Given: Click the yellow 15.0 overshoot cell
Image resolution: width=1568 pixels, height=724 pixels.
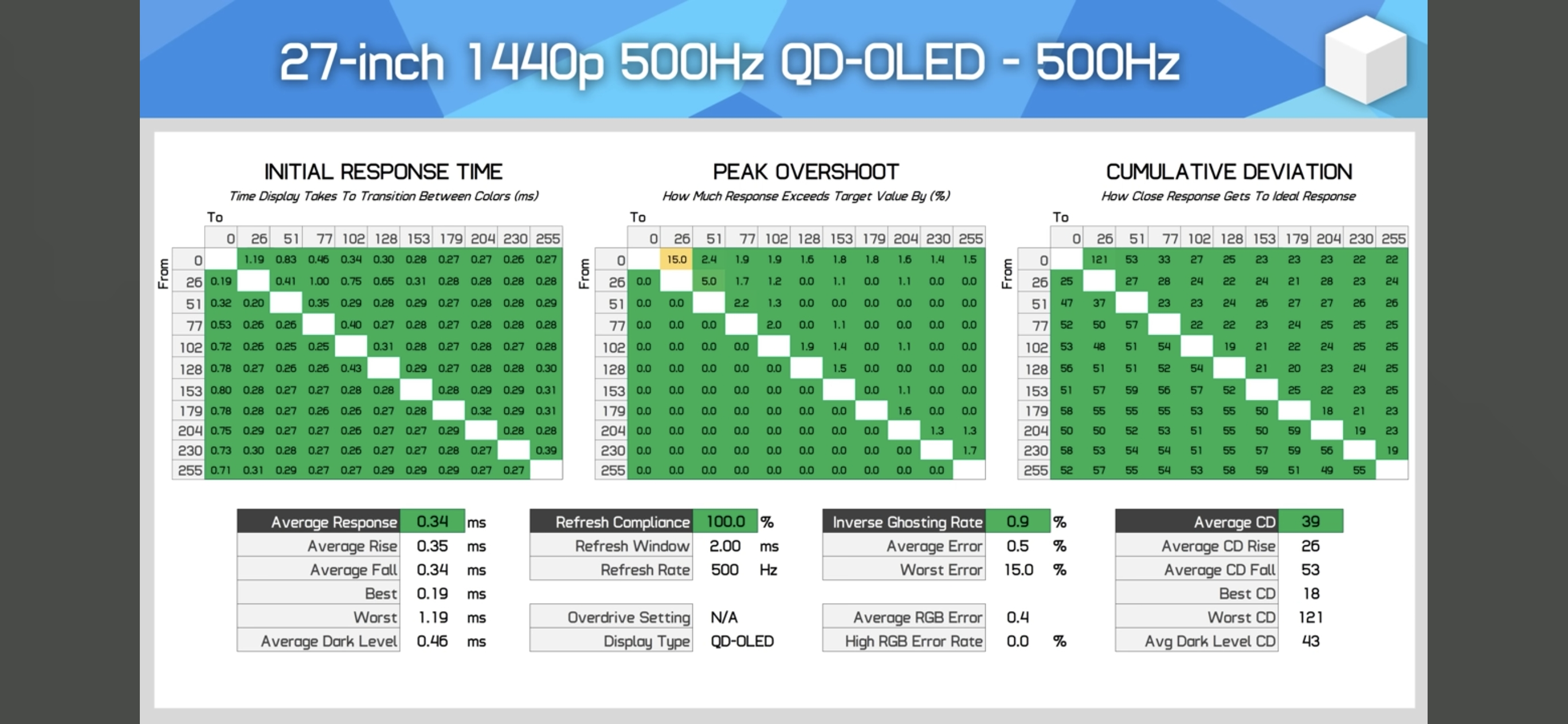Looking at the screenshot, I should pyautogui.click(x=676, y=259).
